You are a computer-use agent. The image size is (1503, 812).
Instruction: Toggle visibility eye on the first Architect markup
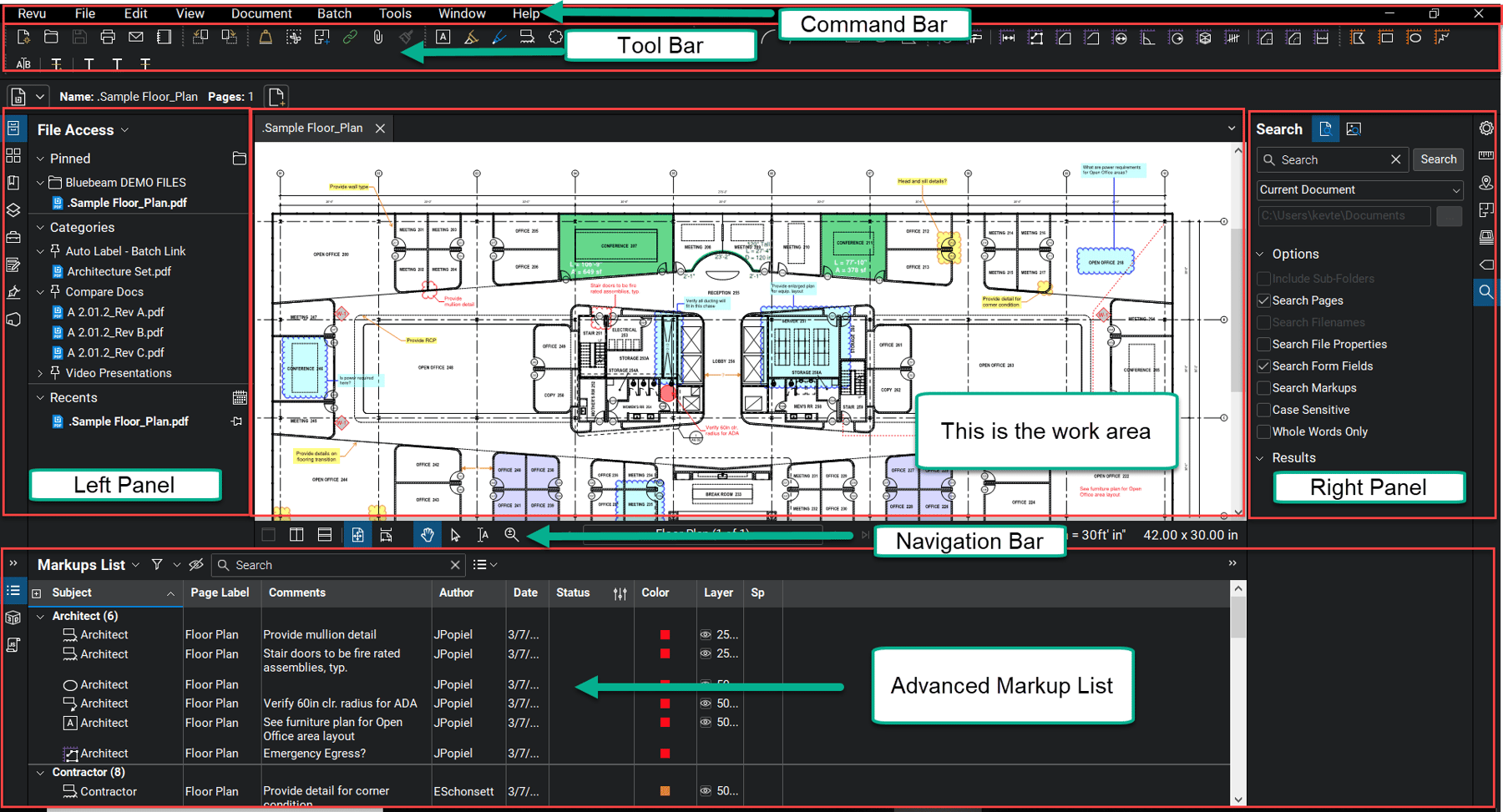(706, 634)
